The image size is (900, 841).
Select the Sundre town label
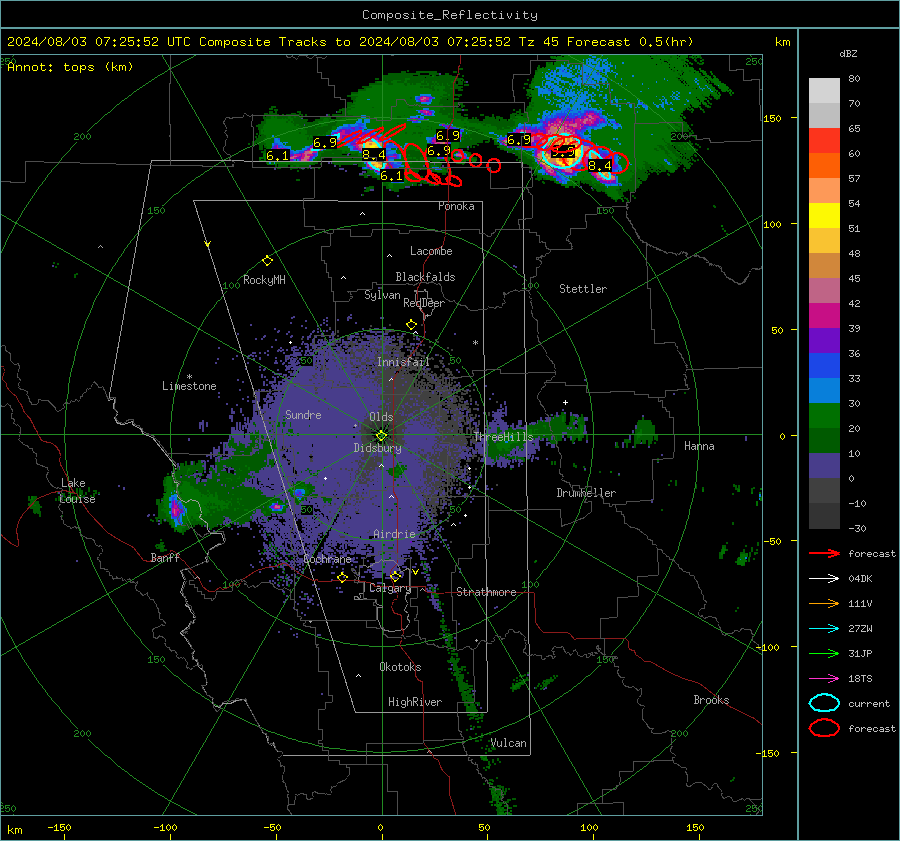(303, 414)
